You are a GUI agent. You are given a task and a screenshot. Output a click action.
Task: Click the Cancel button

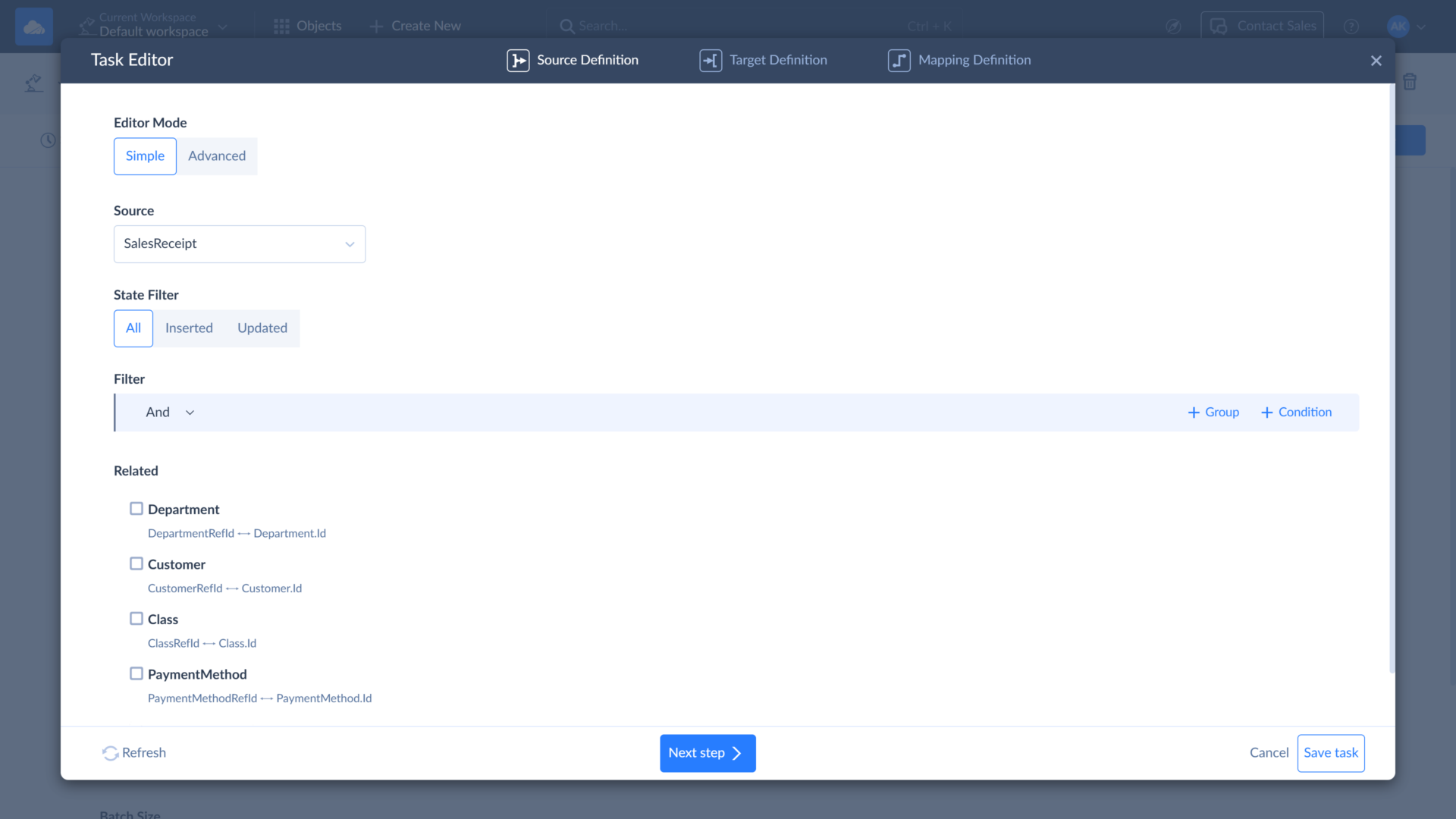(x=1269, y=753)
